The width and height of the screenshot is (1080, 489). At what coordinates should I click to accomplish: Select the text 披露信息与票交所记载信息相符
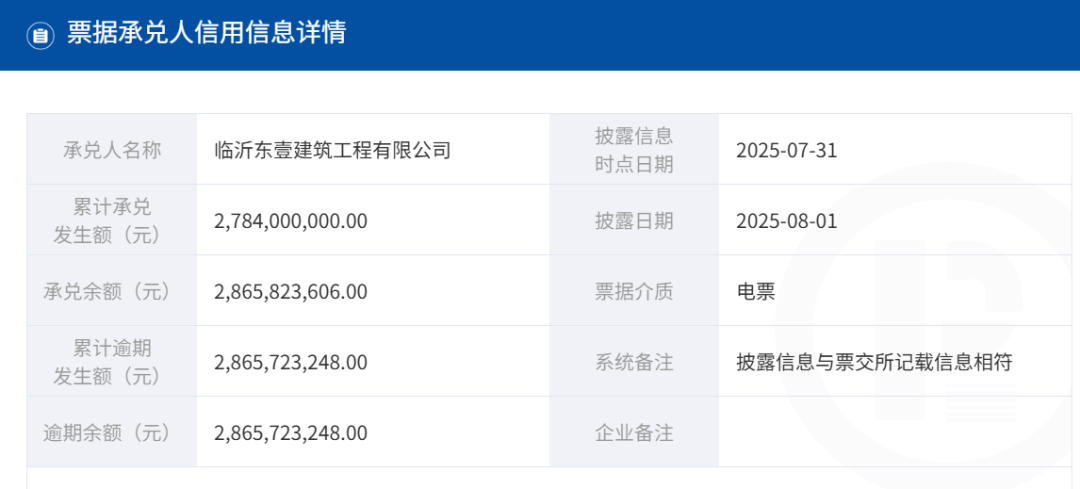pyautogui.click(x=874, y=363)
